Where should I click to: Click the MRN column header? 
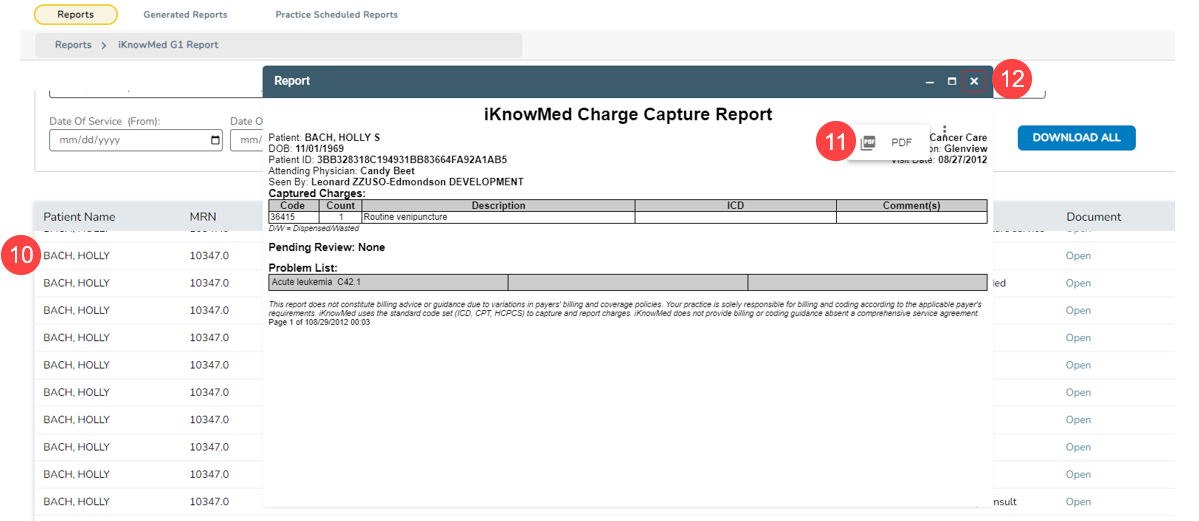[203, 217]
